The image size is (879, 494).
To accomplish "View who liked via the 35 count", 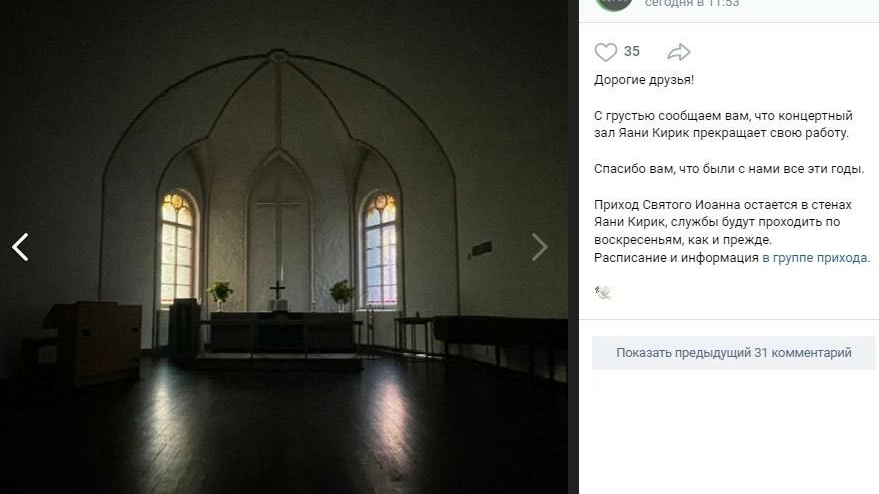I will pyautogui.click(x=632, y=52).
